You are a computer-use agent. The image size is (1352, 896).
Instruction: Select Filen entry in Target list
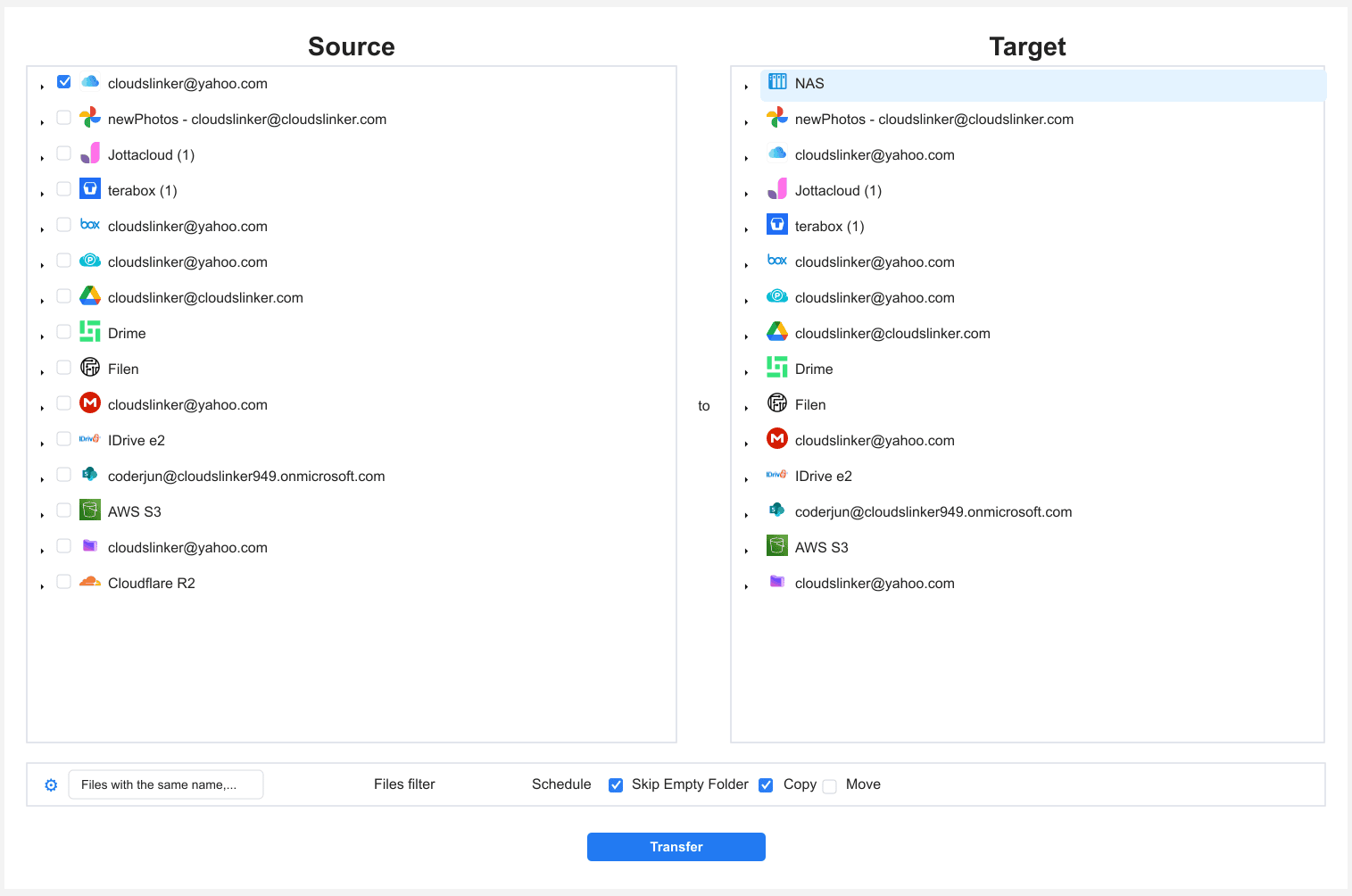(810, 405)
